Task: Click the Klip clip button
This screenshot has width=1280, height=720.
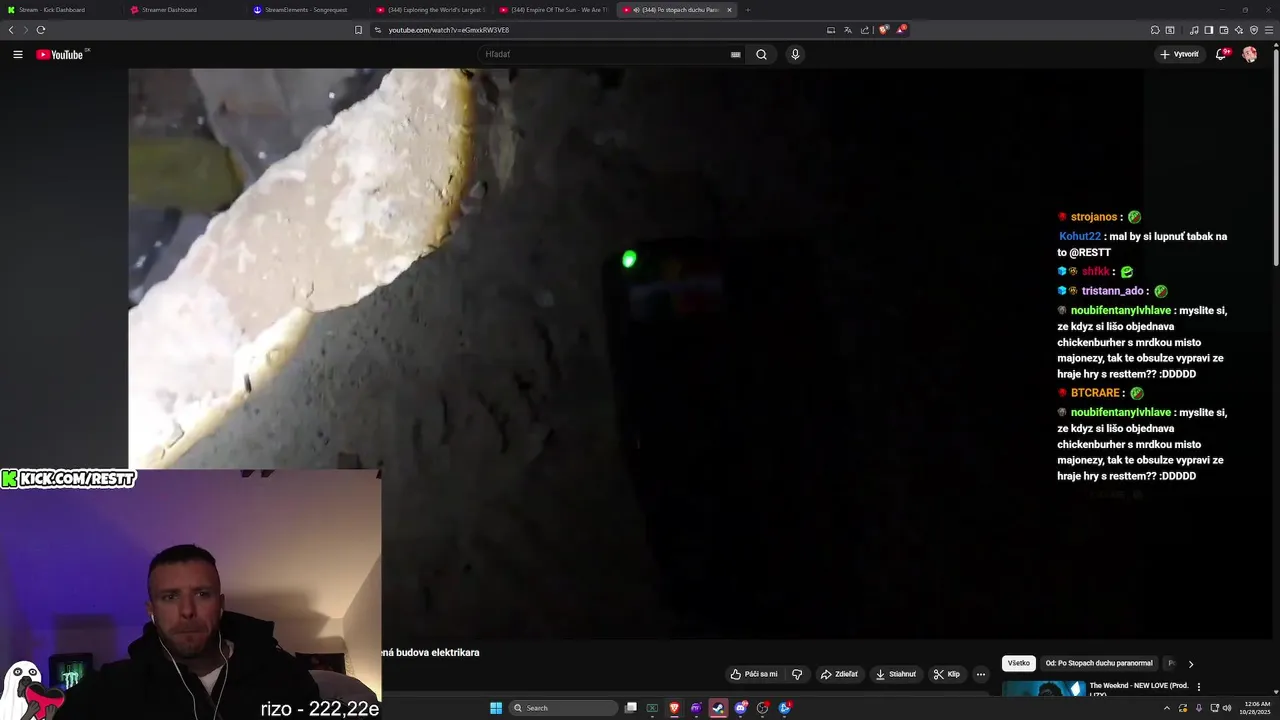Action: 946,674
